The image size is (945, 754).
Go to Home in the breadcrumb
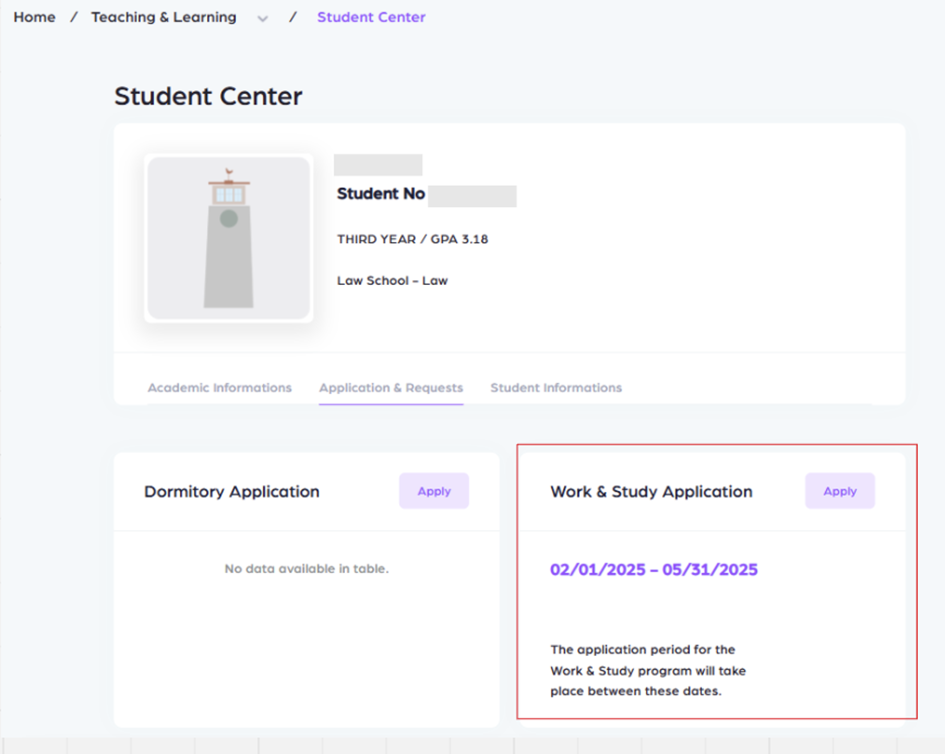(34, 17)
